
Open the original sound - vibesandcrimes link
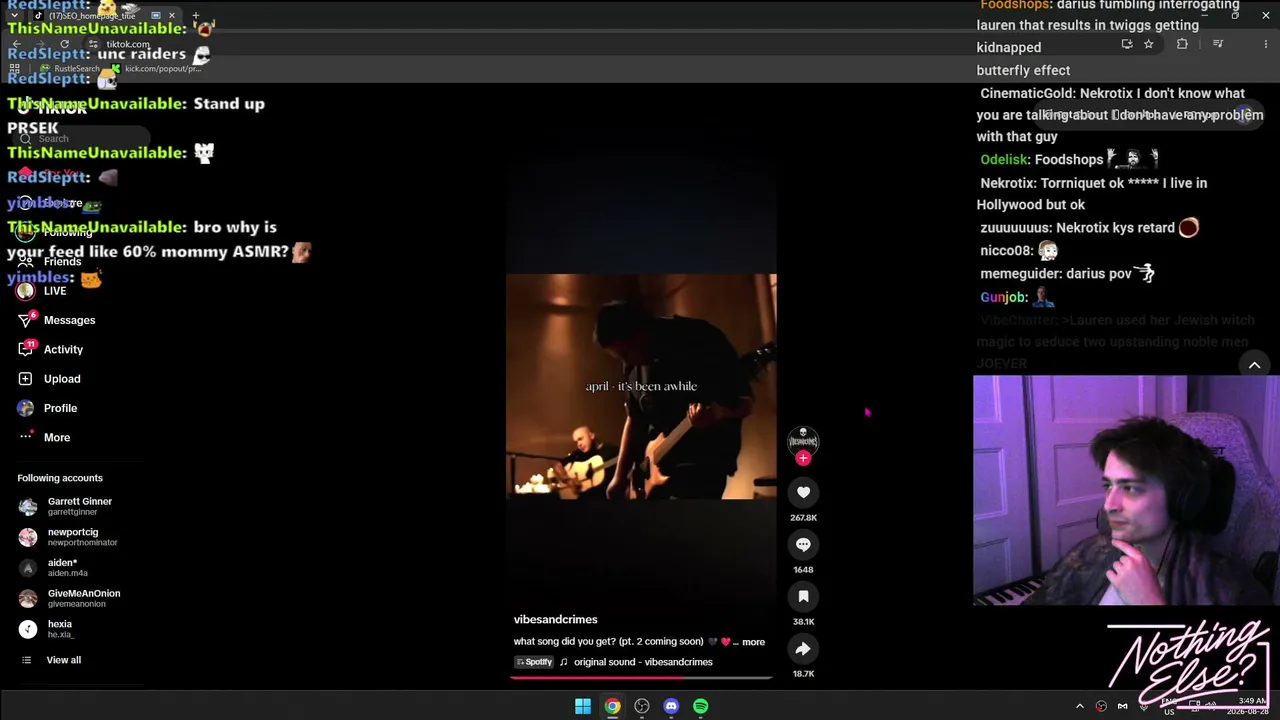click(643, 662)
